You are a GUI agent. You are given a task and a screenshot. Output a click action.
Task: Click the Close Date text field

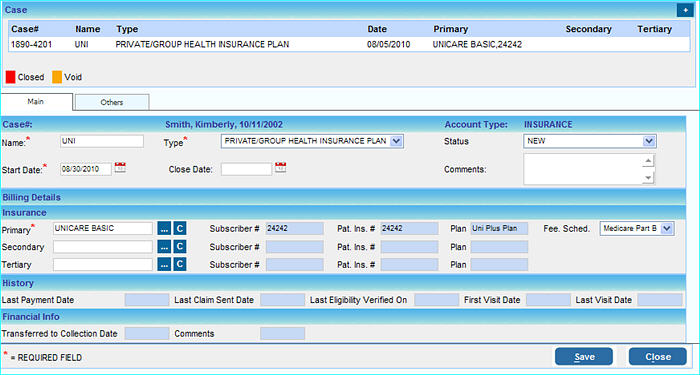(246, 169)
